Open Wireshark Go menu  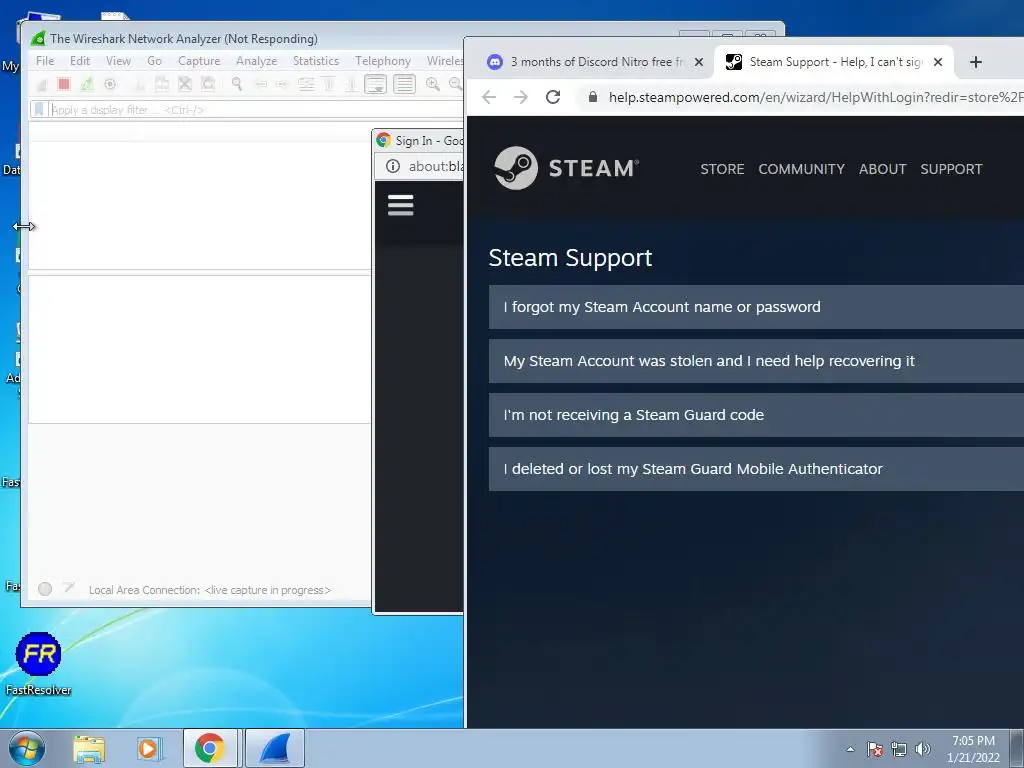tap(154, 61)
